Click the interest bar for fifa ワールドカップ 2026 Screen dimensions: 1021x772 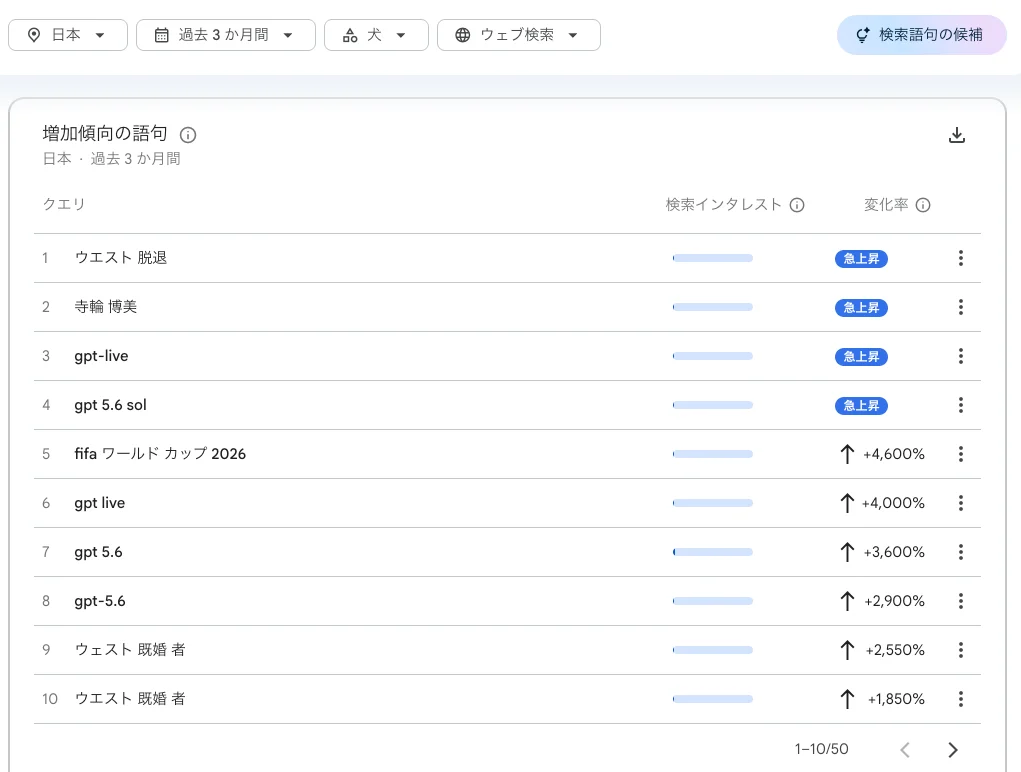(x=712, y=454)
